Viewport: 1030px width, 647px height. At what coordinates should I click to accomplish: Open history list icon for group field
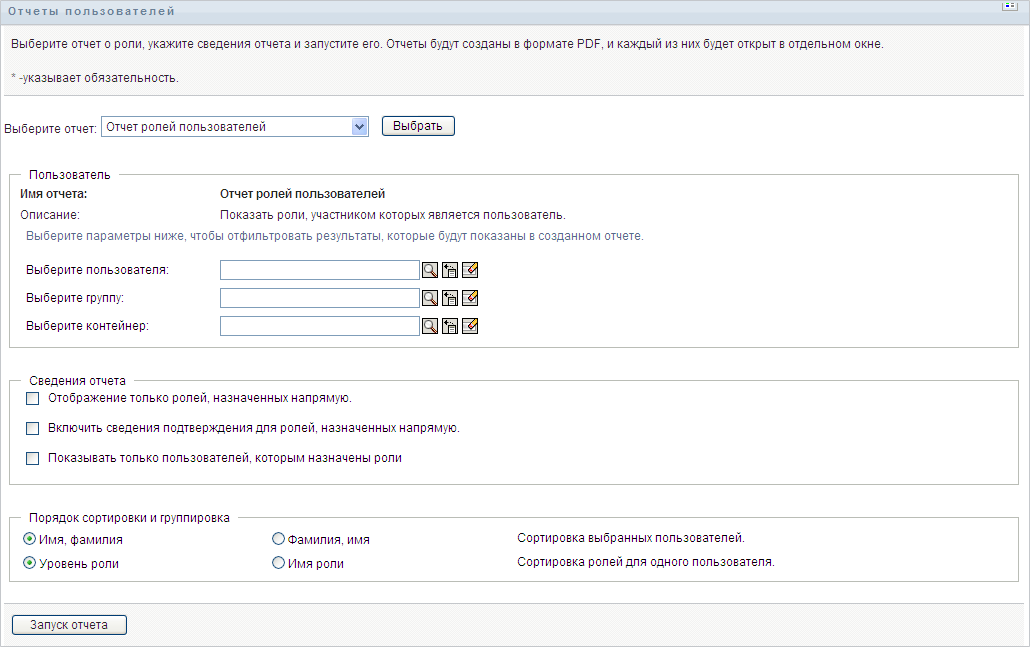click(x=450, y=298)
